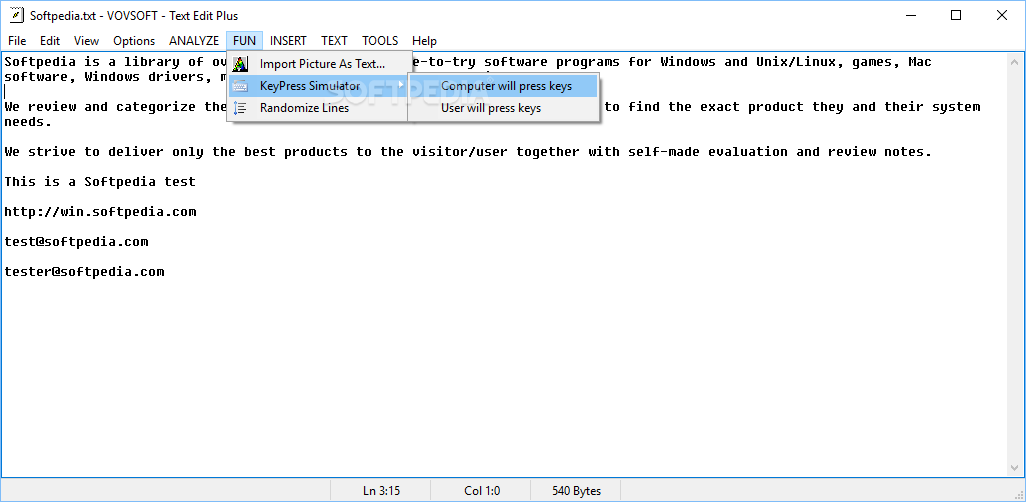Click the scrollbar down arrow
The width and height of the screenshot is (1026, 502).
point(1015,469)
